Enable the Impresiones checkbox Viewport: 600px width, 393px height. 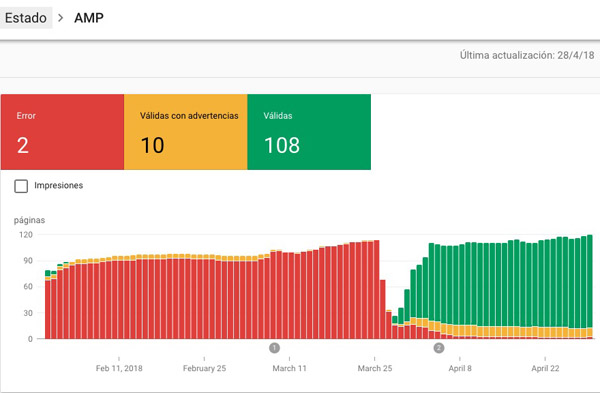[x=21, y=186]
